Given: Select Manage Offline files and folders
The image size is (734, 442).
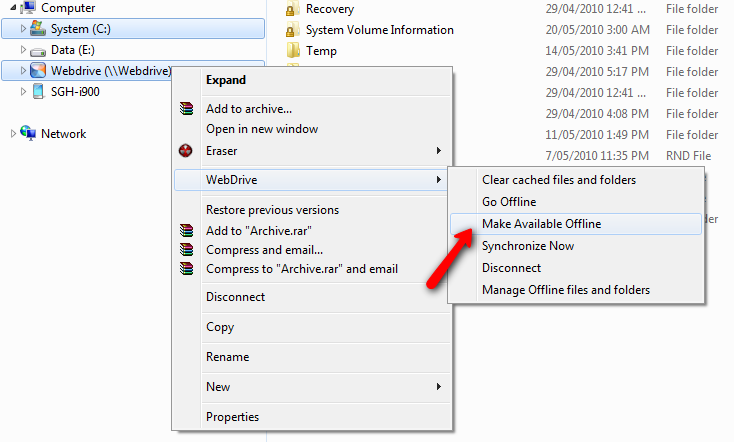Looking at the screenshot, I should pos(565,290).
